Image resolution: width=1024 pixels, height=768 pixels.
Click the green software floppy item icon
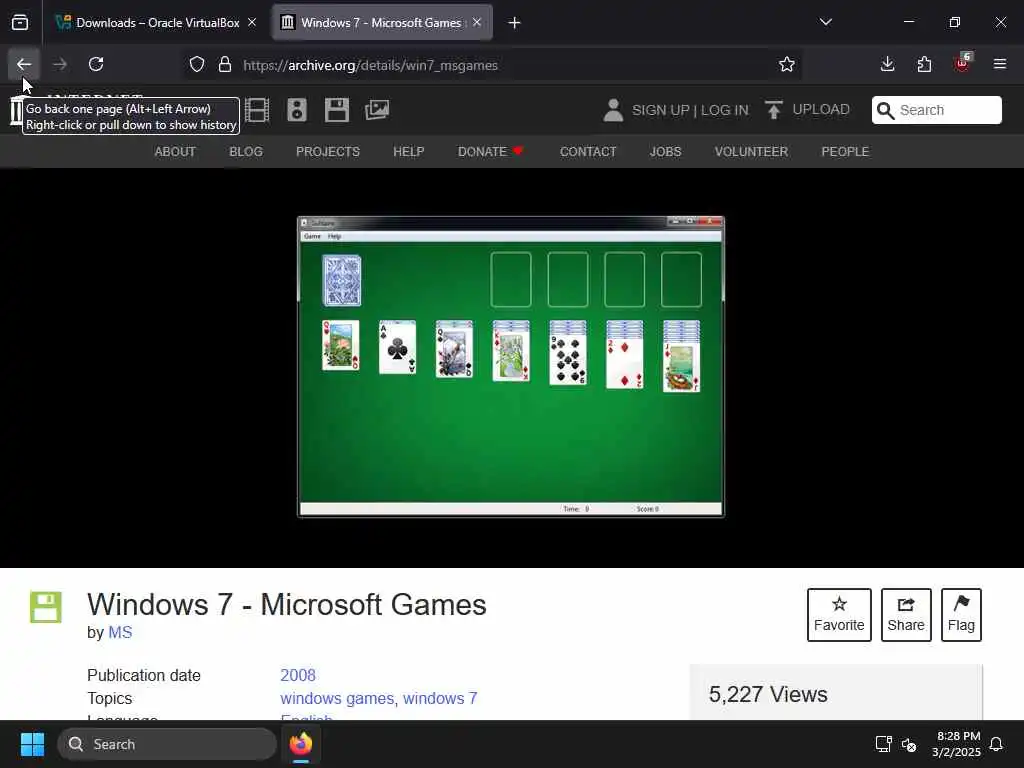pyautogui.click(x=46, y=607)
